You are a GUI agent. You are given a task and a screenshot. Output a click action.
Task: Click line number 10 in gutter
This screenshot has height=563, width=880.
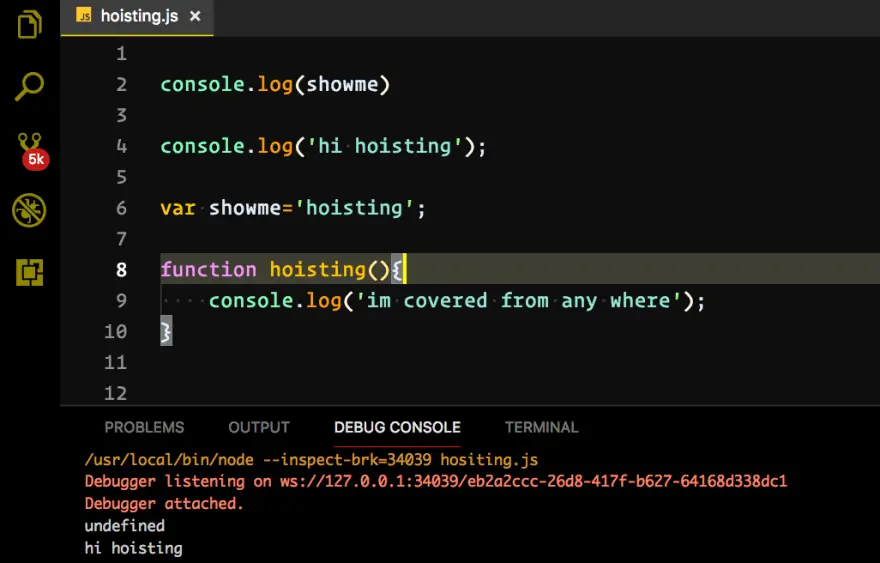[116, 332]
